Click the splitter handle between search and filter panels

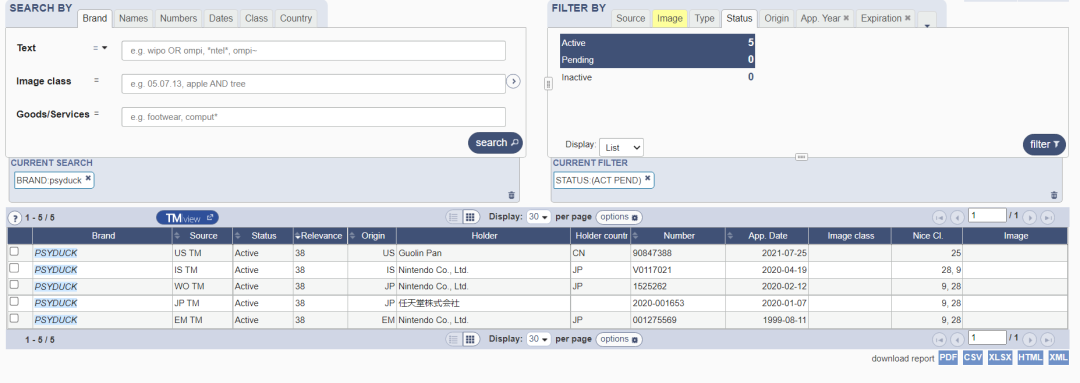click(x=548, y=83)
